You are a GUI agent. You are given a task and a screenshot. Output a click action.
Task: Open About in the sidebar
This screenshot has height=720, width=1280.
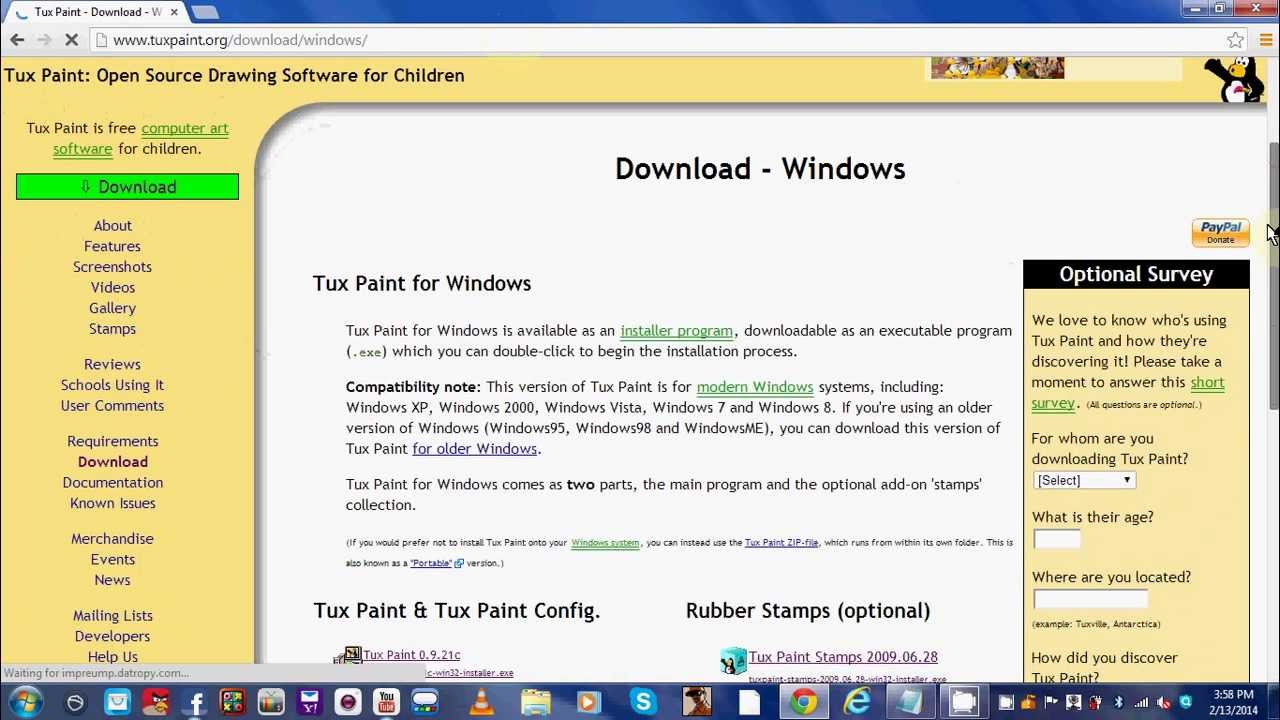point(113,226)
